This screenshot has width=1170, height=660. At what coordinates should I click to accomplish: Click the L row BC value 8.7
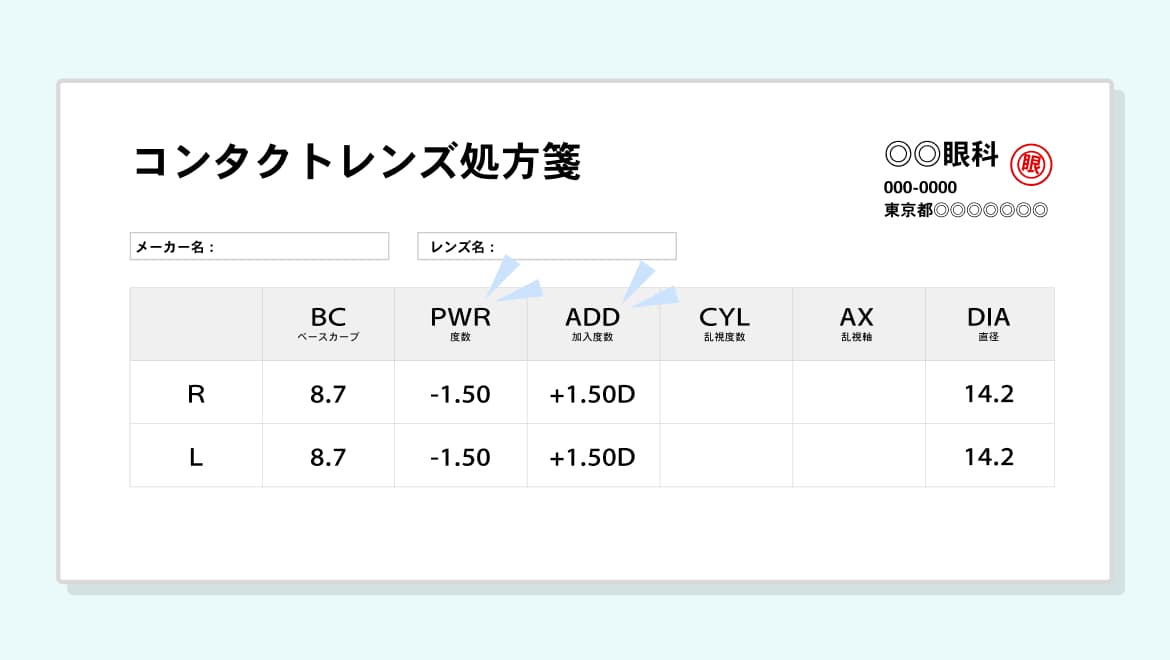328,457
